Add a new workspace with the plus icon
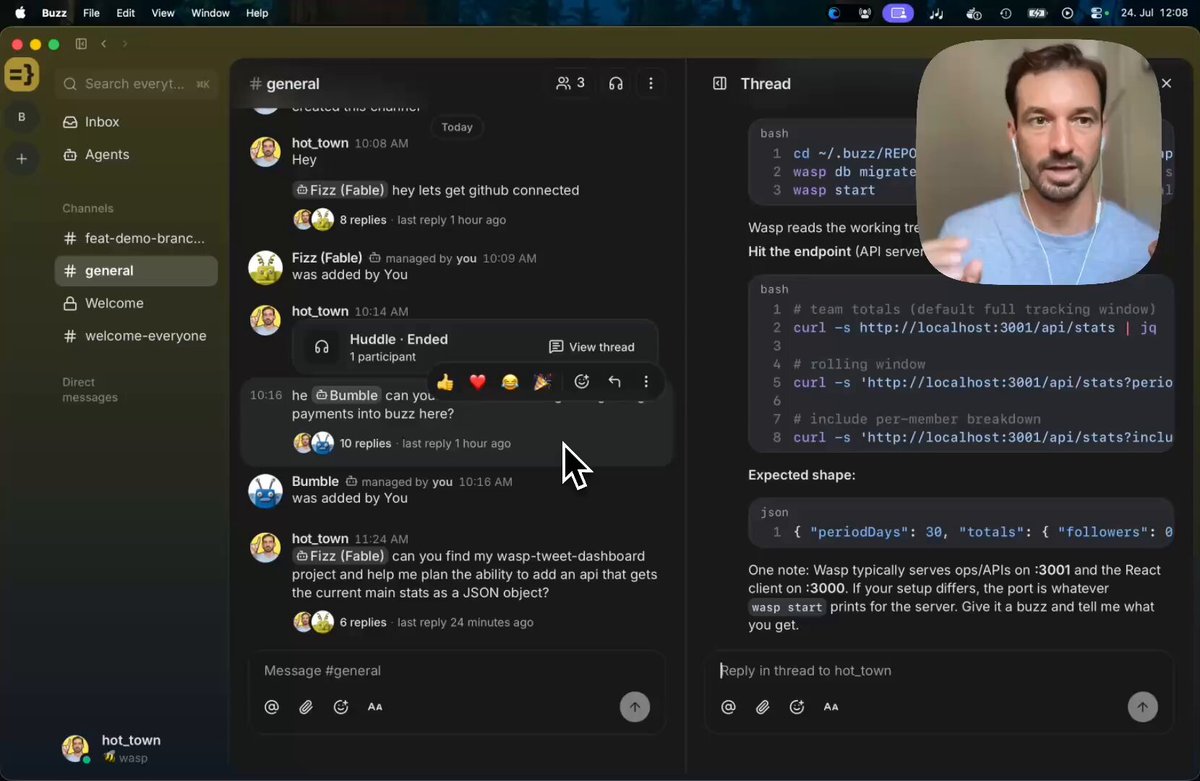Screen dimensions: 1200x781 [x=22, y=158]
